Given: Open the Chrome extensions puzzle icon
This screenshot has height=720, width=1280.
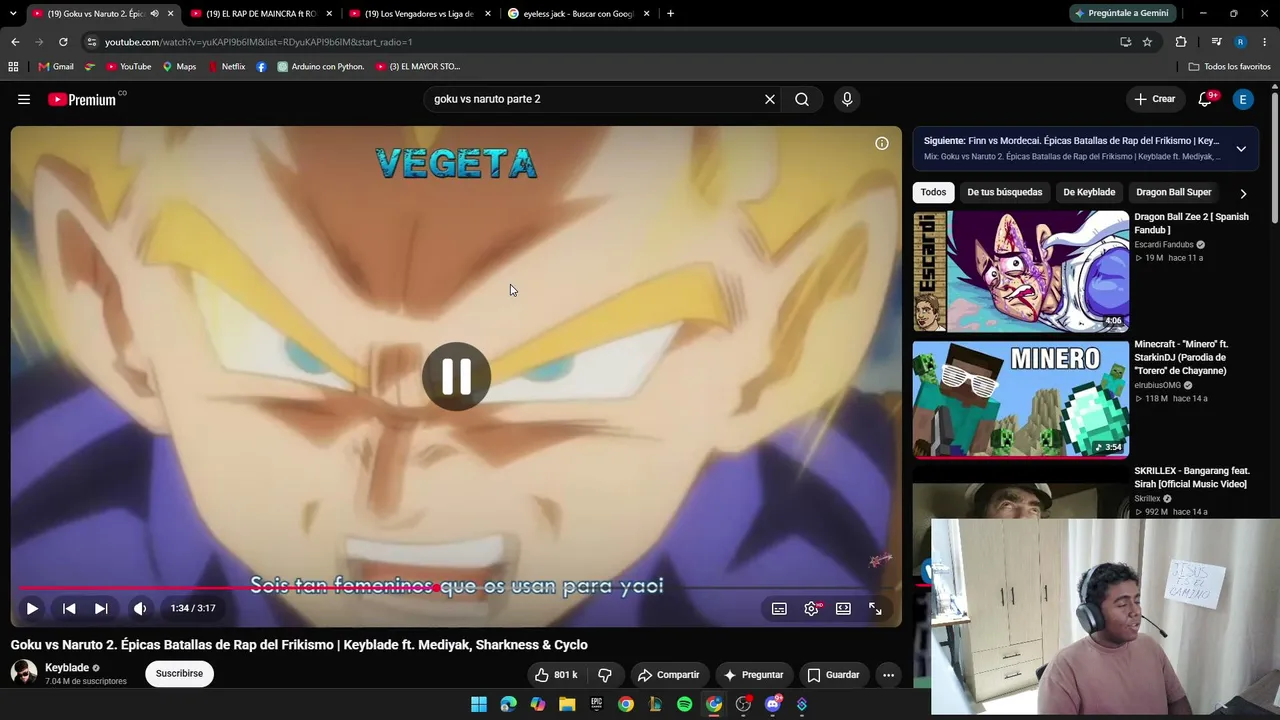Looking at the screenshot, I should pyautogui.click(x=1181, y=42).
